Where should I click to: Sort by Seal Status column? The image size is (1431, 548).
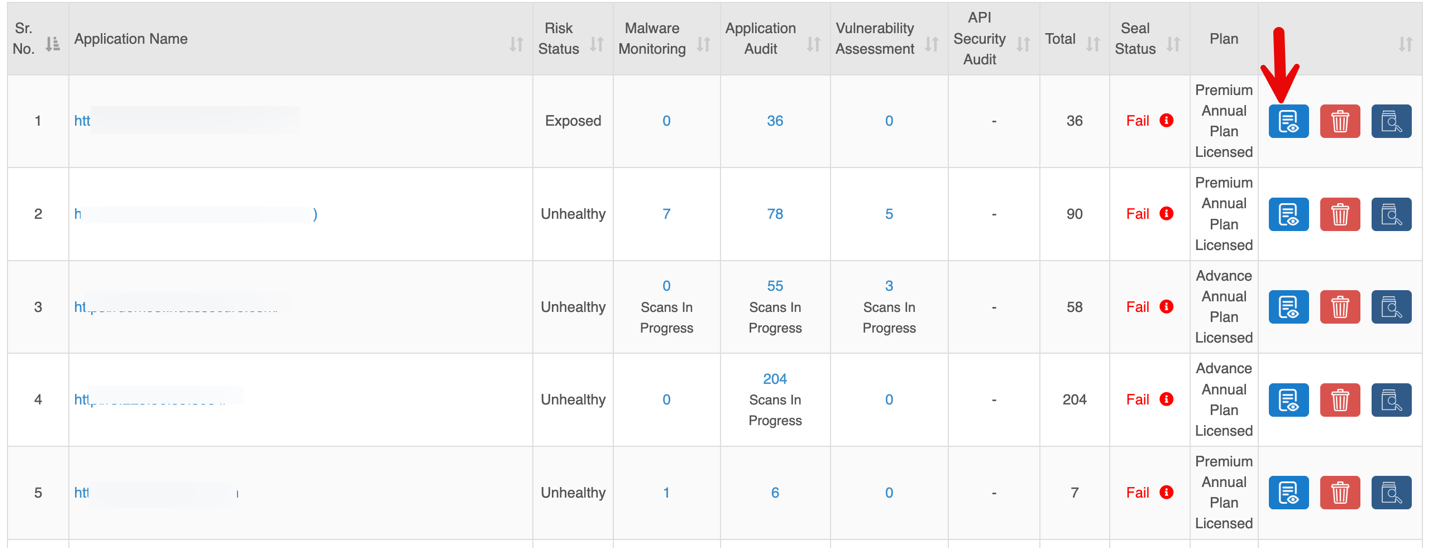point(1174,44)
